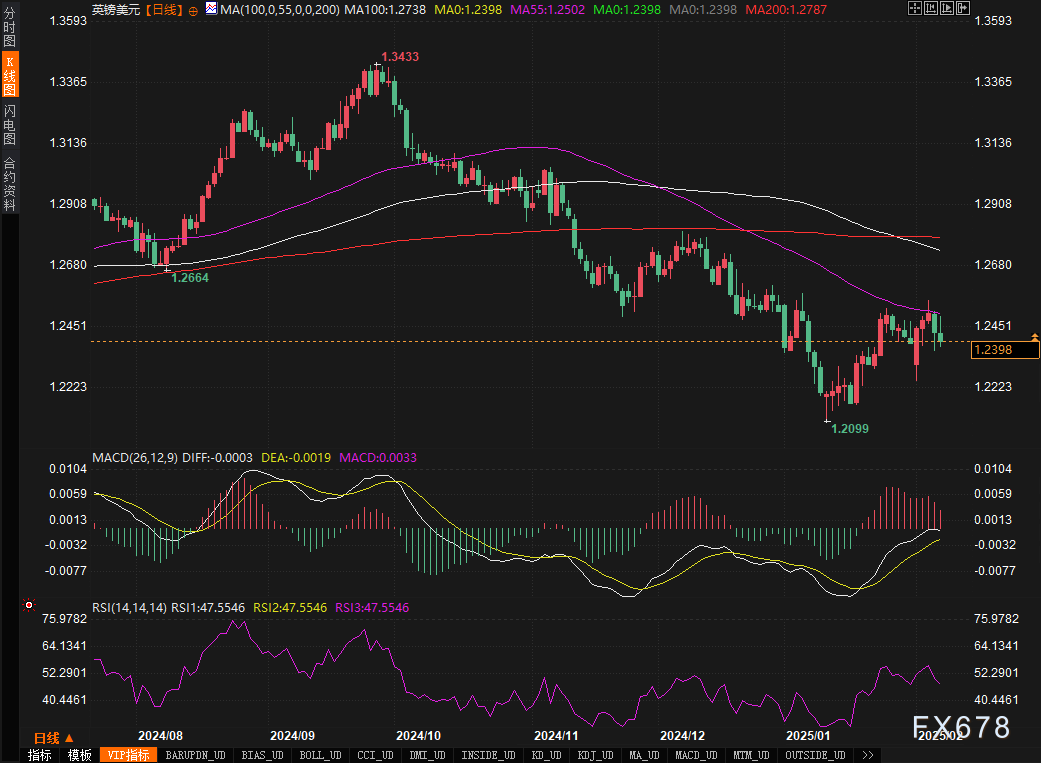Toggle the KDJ_UD indicator
Screen dimensions: 1041x763
595,755
